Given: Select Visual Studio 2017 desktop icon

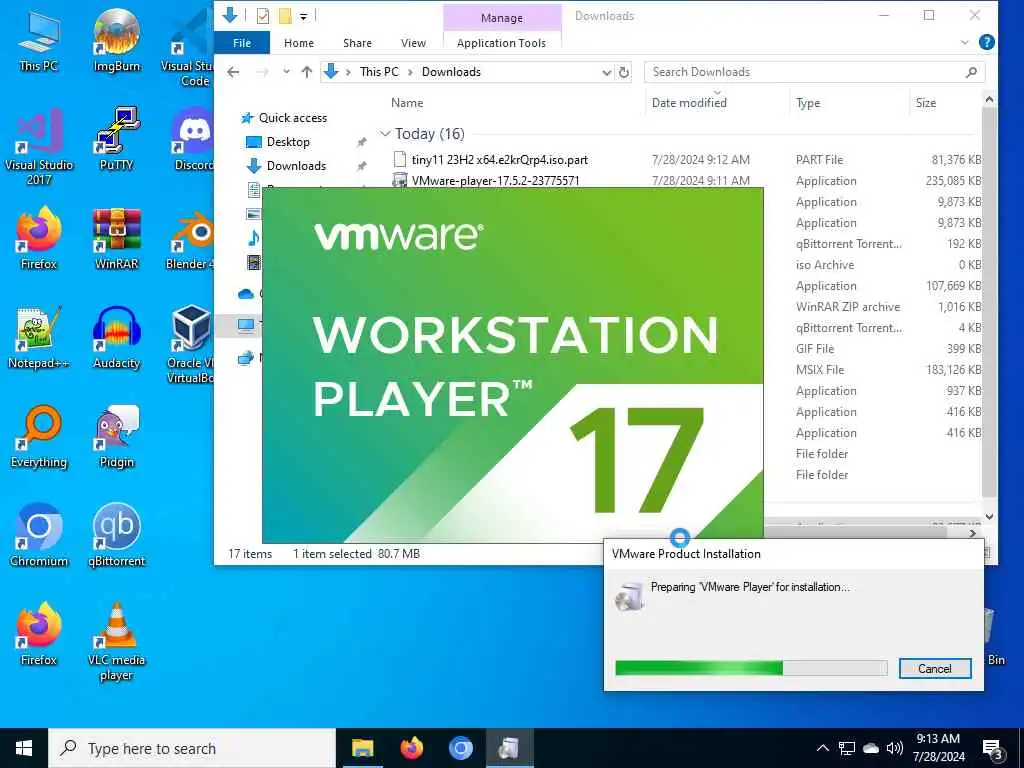Looking at the screenshot, I should coord(39,147).
